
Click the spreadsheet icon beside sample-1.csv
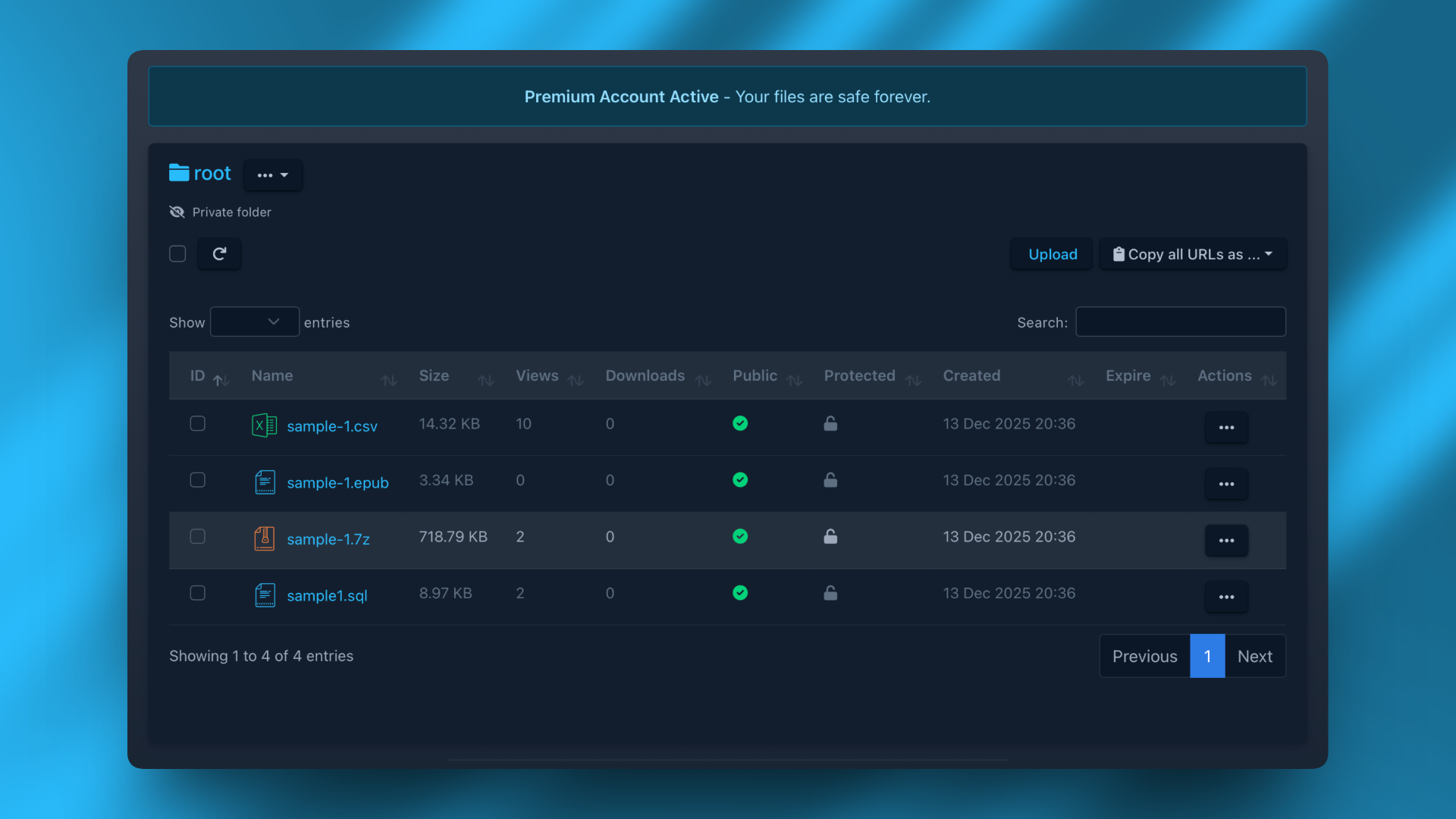264,425
